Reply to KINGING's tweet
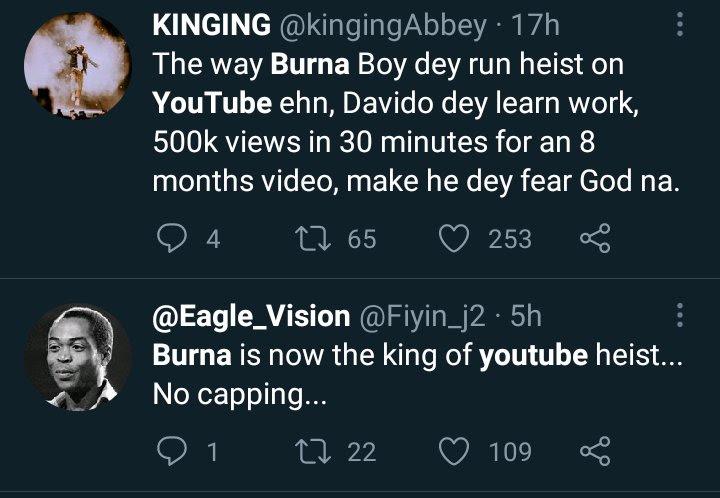The image size is (720, 498). 174,239
